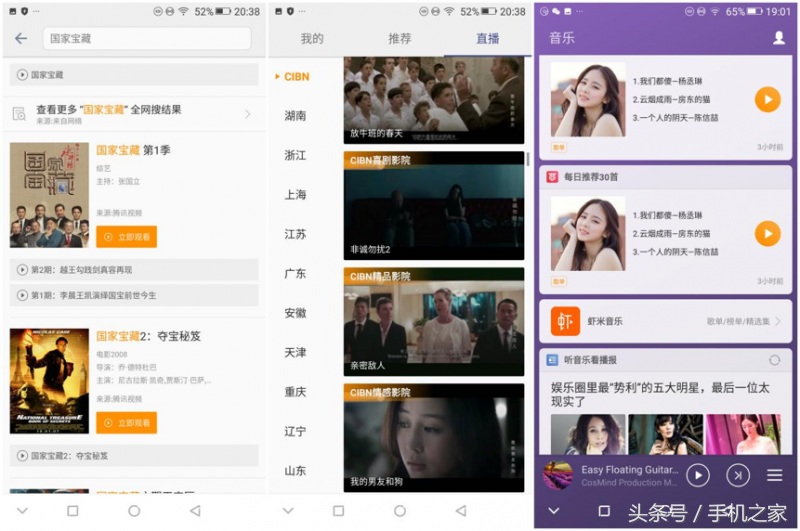Play the 国家宝藏2：夺宝秘笈 video row

pyautogui.click(x=134, y=456)
